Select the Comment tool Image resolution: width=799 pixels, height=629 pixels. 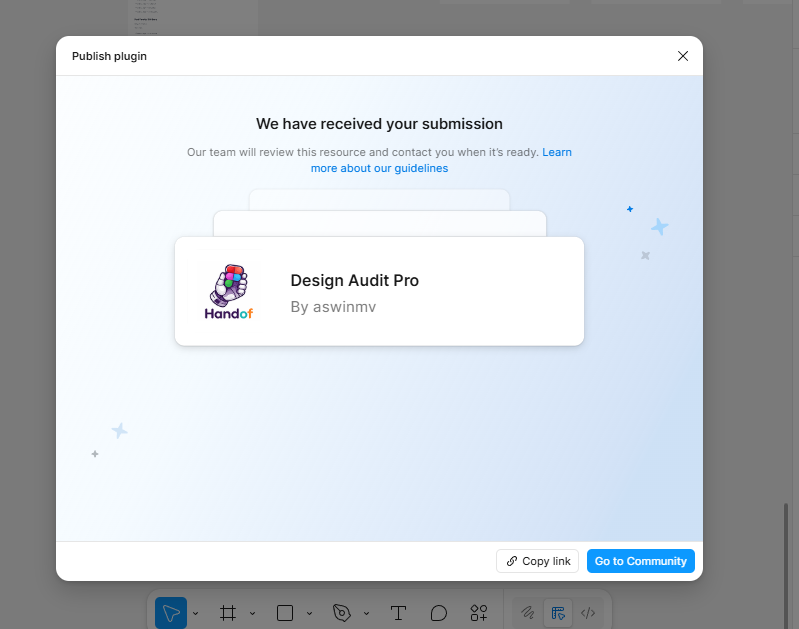coord(438,613)
